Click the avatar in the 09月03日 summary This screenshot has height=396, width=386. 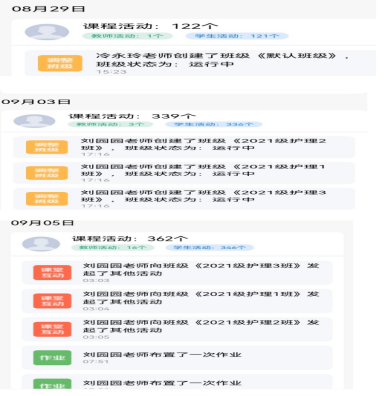coord(34,121)
